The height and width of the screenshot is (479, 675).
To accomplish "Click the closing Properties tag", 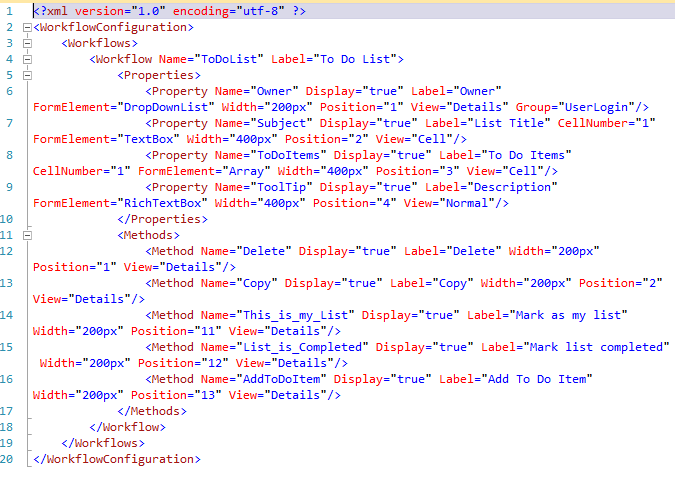I will tap(162, 219).
